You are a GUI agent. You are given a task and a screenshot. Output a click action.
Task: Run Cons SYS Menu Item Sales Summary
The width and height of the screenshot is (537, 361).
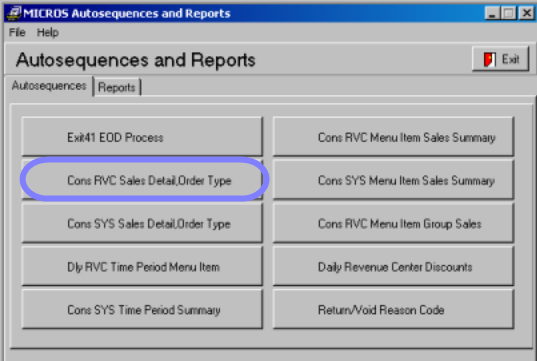[x=394, y=180]
